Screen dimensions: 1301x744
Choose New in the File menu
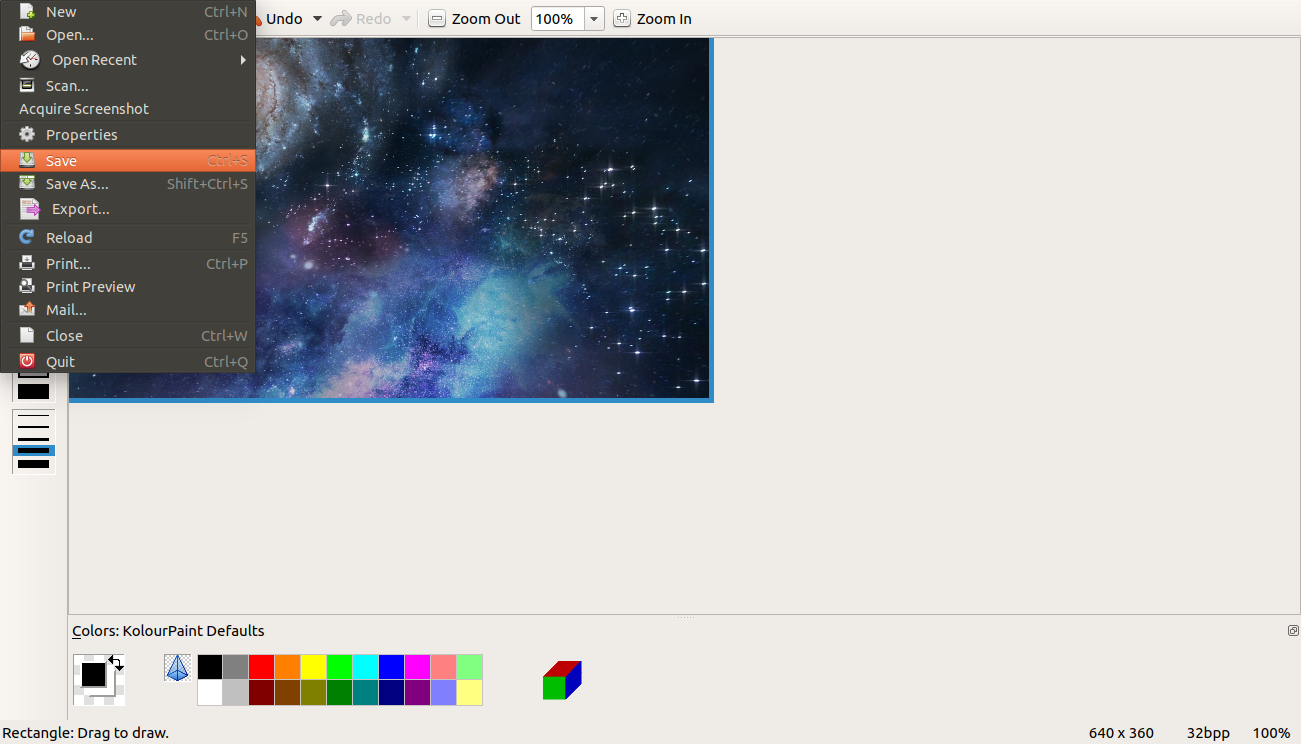128,12
